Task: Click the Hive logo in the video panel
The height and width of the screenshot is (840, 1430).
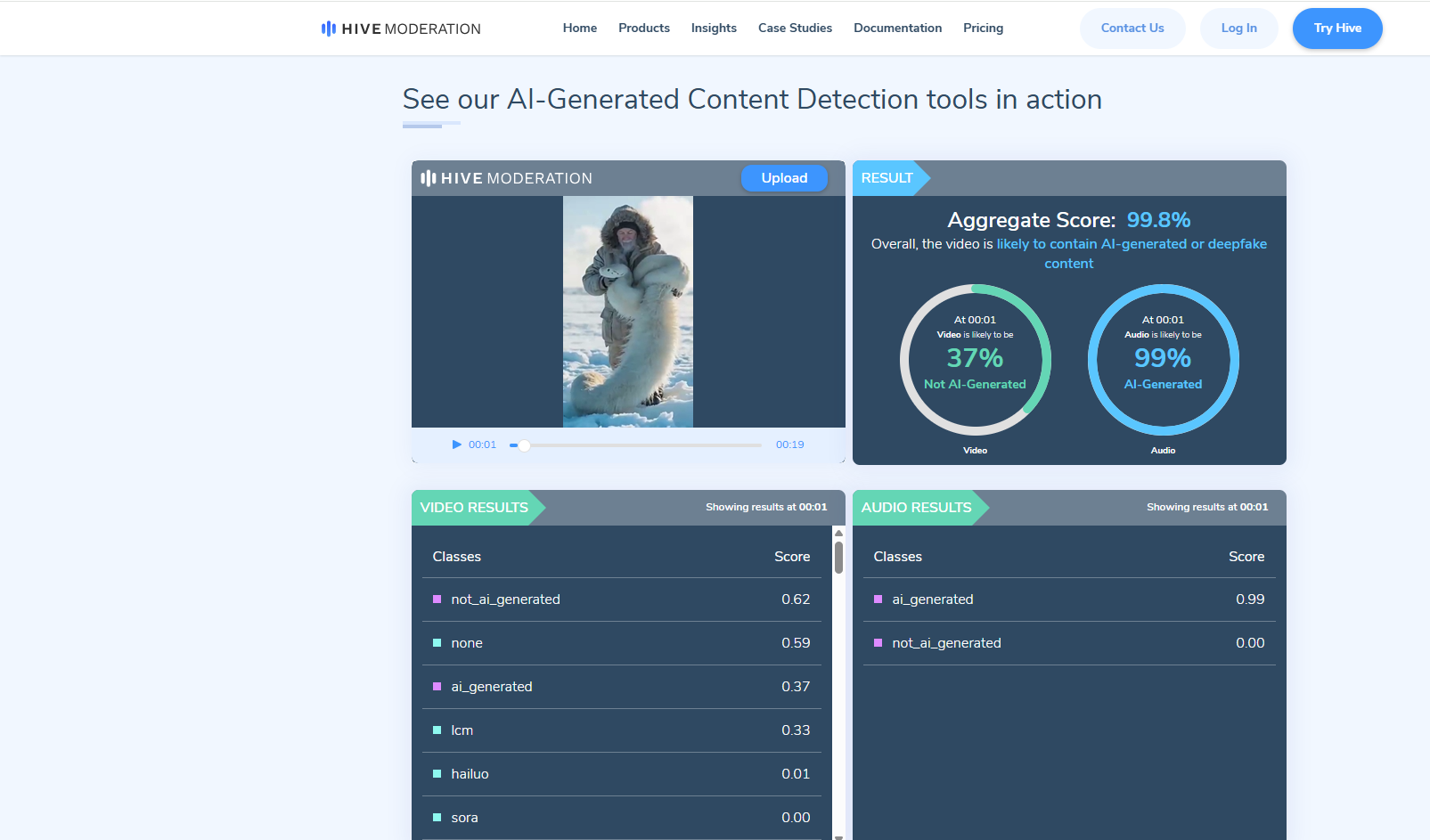Action: [x=506, y=178]
